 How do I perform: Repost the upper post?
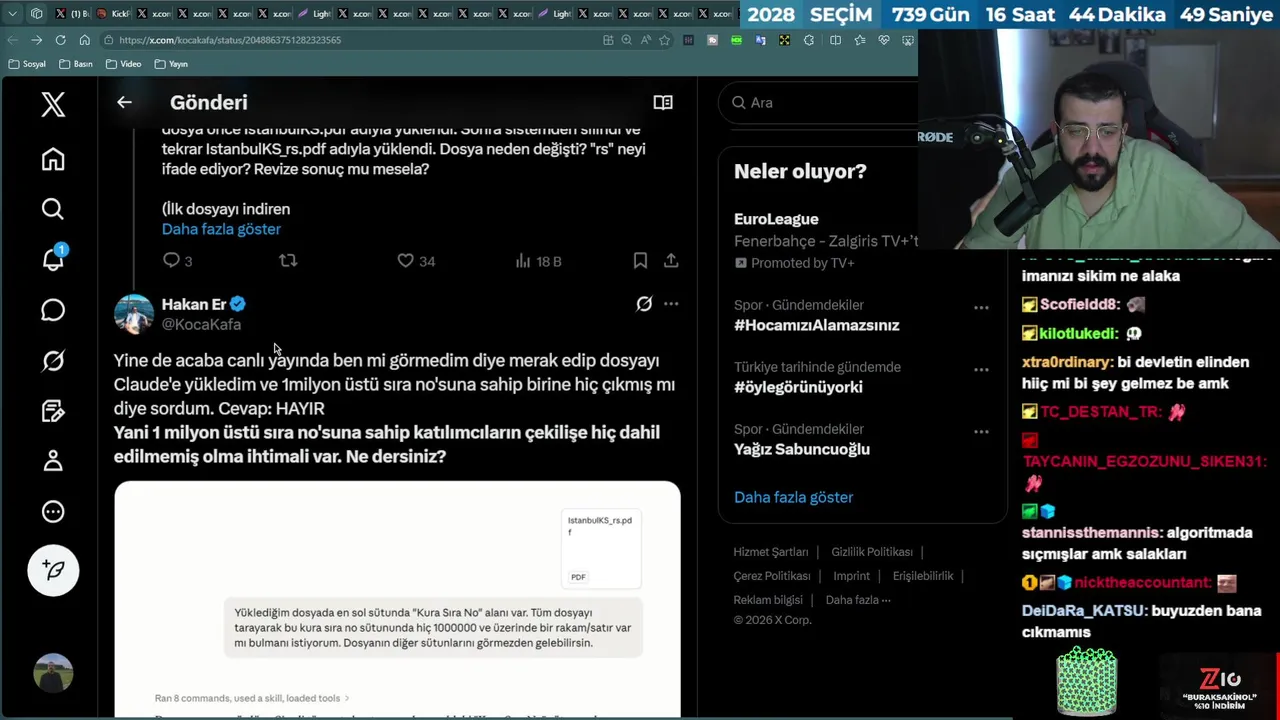[x=288, y=260]
